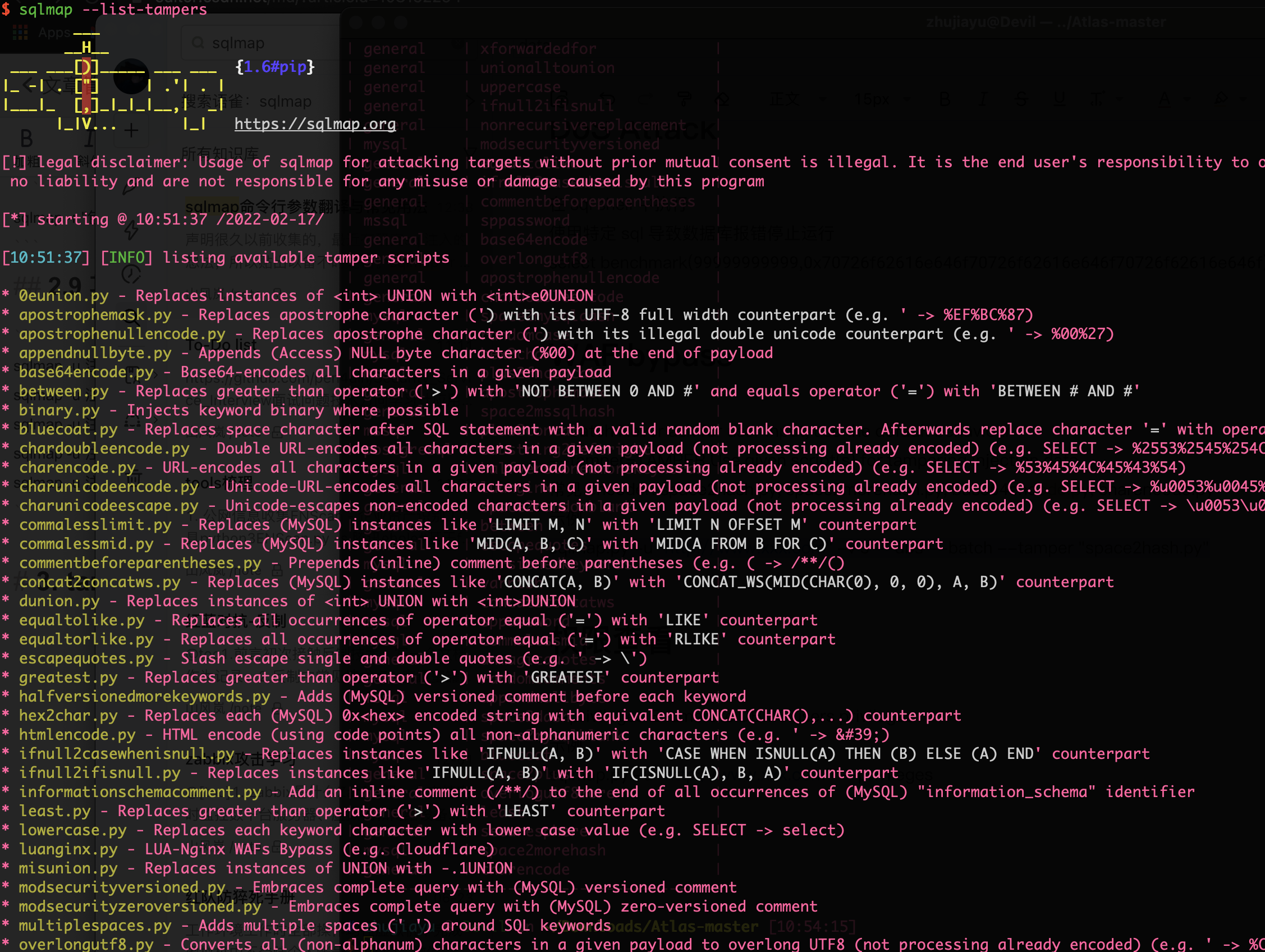The image size is (1265, 952).
Task: Open the Apps grid icon
Action: (x=20, y=33)
